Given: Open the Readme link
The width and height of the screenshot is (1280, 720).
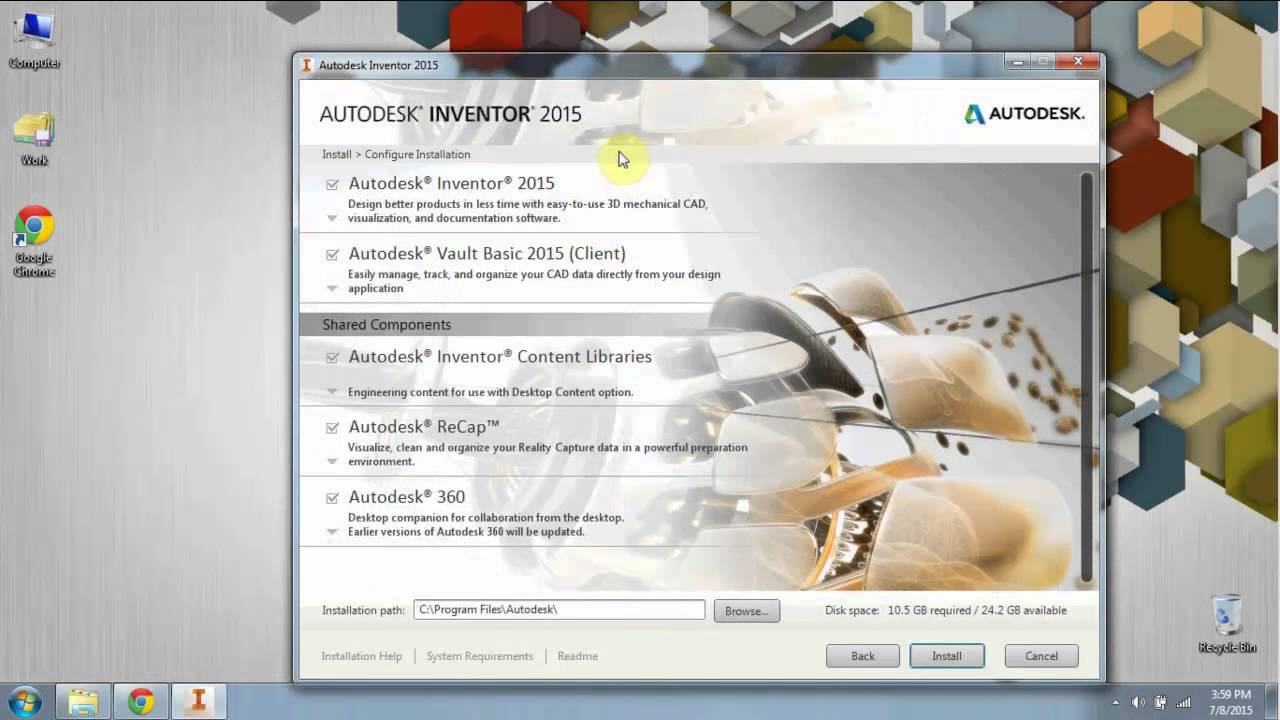Looking at the screenshot, I should coord(578,656).
